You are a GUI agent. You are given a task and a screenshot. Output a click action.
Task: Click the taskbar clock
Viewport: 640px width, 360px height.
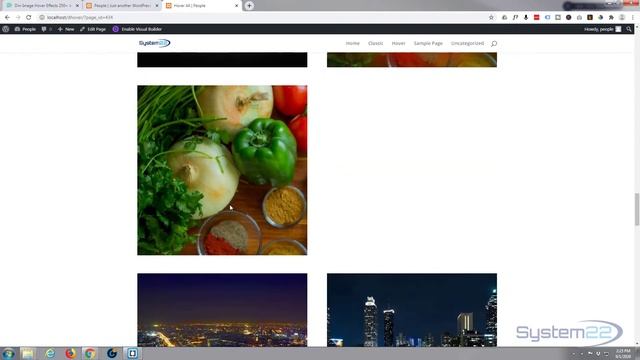click(623, 353)
